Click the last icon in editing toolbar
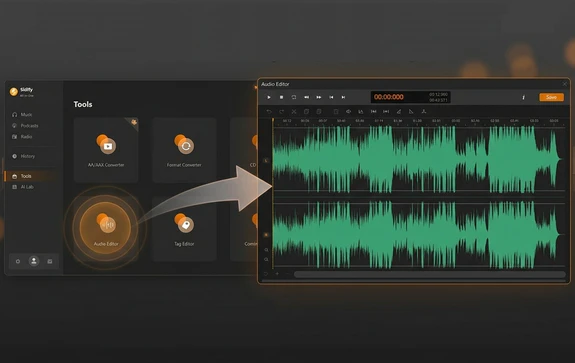Screen dimensions: 575x363 [x=424, y=111]
